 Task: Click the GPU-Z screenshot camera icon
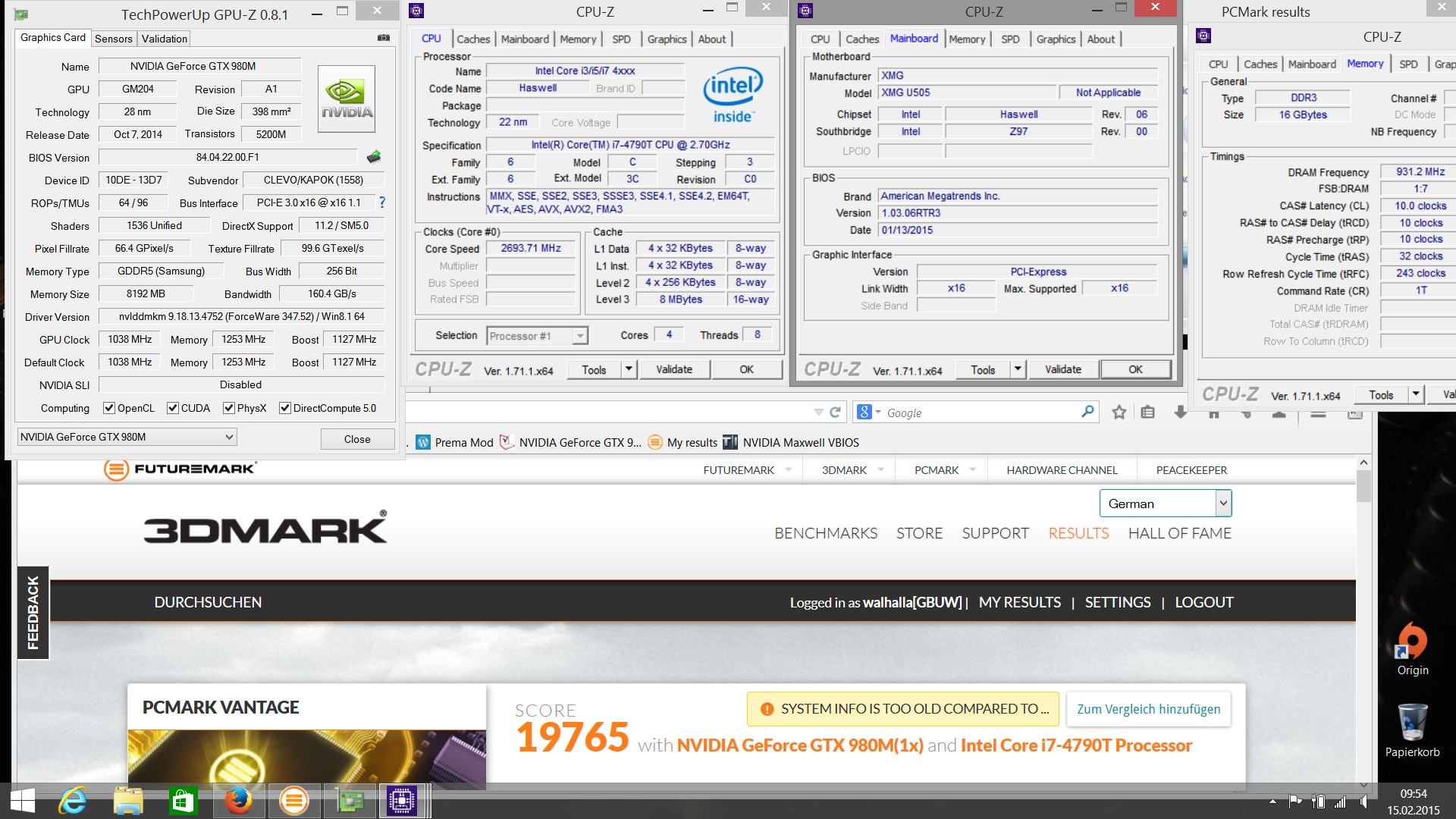click(384, 38)
